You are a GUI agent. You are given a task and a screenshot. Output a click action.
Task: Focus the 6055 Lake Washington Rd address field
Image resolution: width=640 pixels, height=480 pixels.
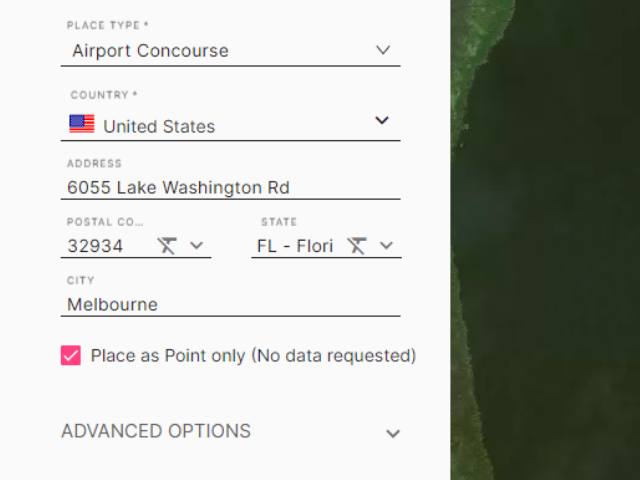231,188
